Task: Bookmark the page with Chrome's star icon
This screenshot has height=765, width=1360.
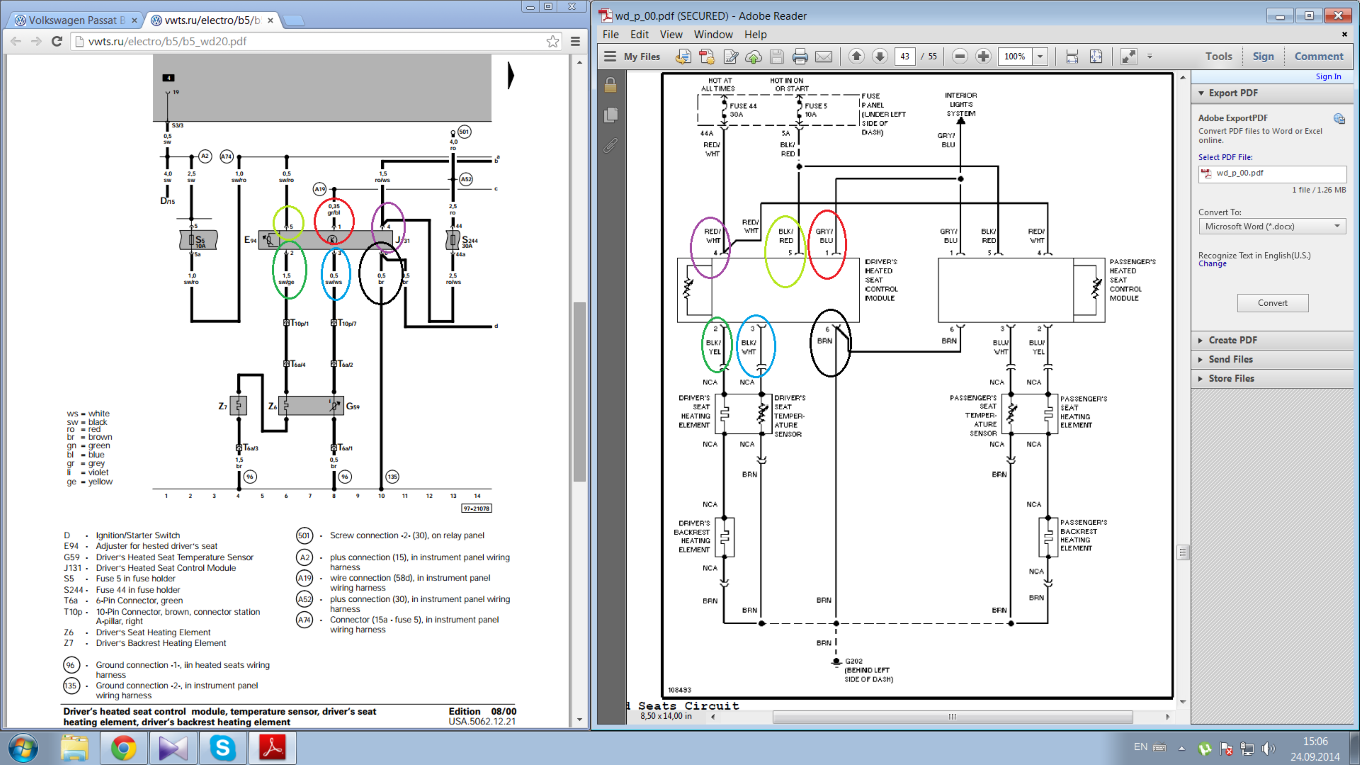Action: click(553, 42)
